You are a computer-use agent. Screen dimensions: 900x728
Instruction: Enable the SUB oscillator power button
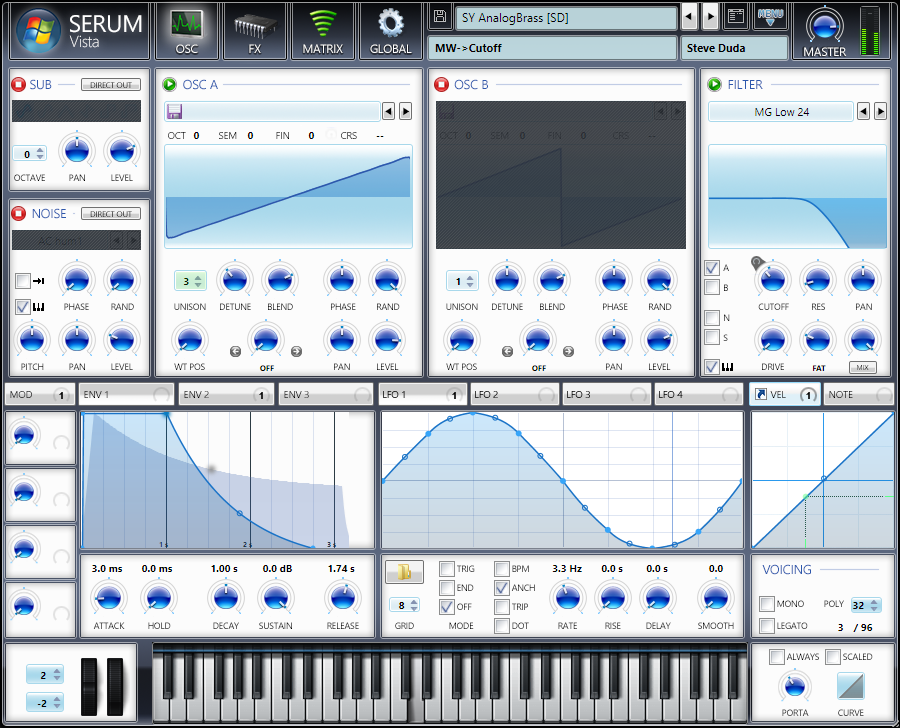pos(18,84)
